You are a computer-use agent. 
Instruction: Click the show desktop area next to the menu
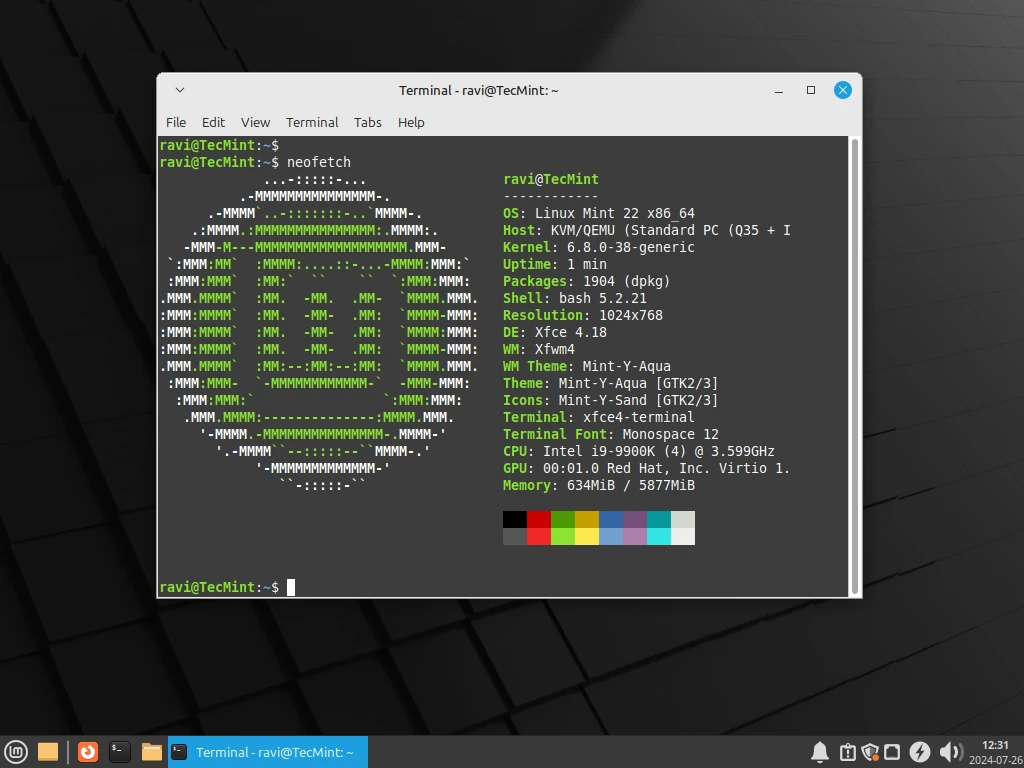tap(47, 751)
